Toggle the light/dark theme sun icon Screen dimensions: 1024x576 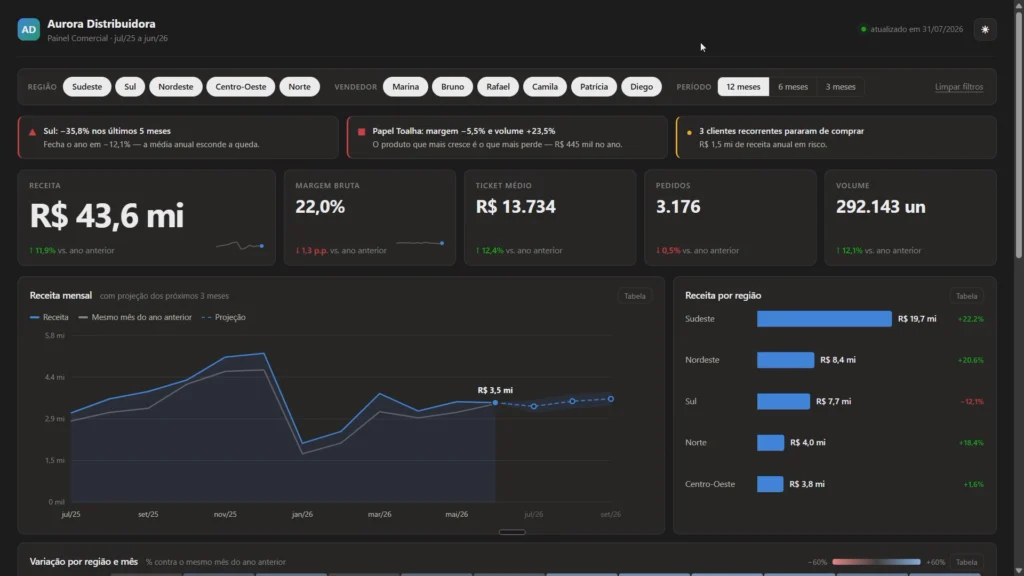[985, 29]
